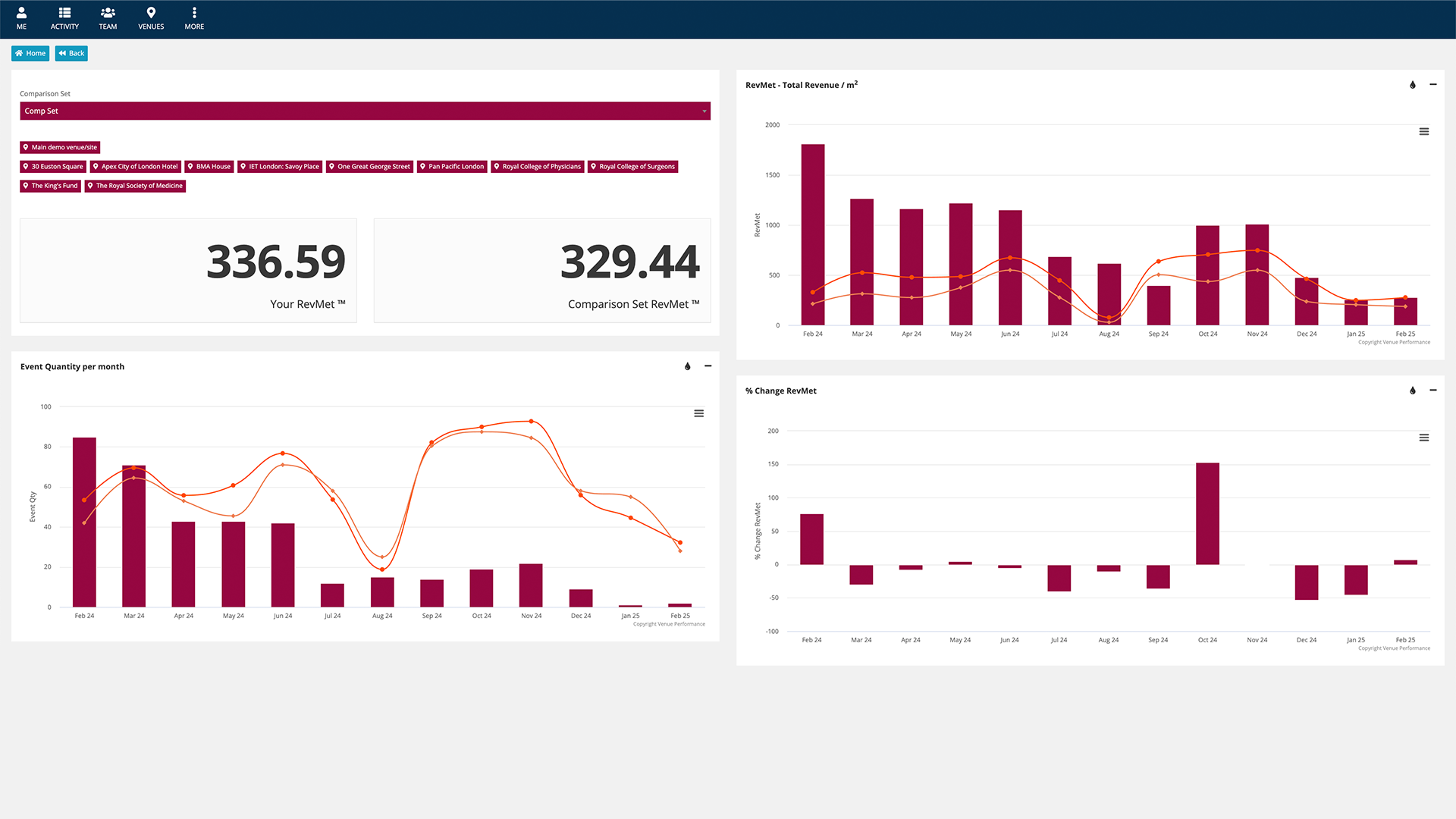The image size is (1456, 819).
Task: Click the Back button
Action: (x=71, y=53)
